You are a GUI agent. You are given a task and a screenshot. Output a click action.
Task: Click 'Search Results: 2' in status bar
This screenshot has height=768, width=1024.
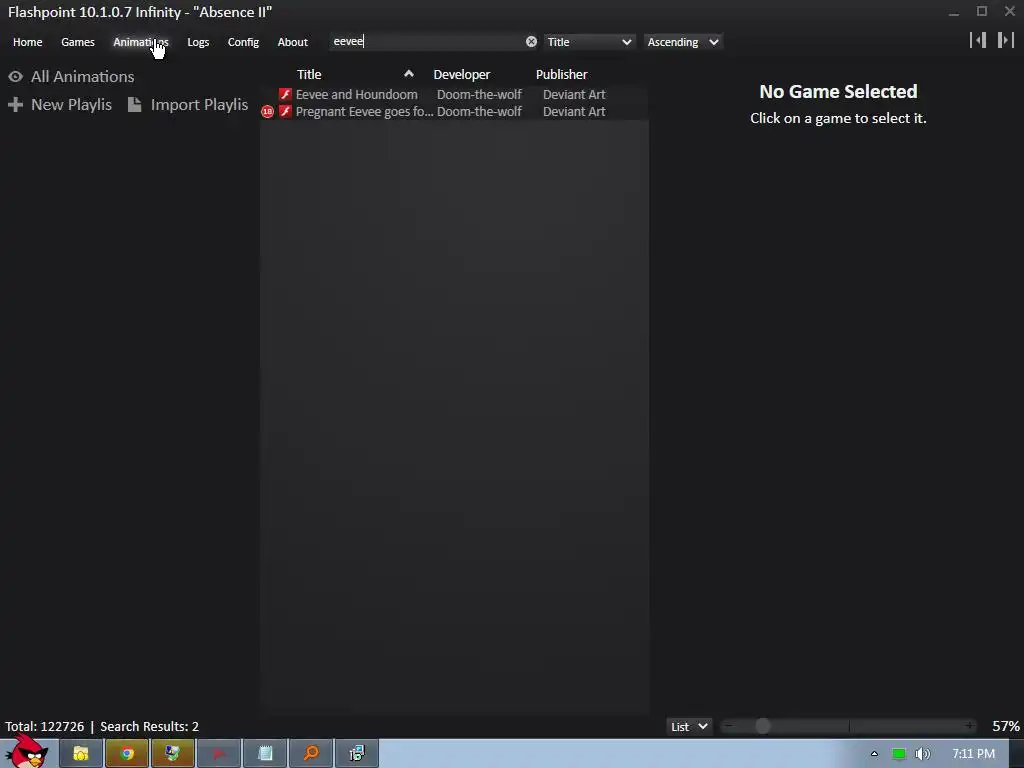pos(150,726)
